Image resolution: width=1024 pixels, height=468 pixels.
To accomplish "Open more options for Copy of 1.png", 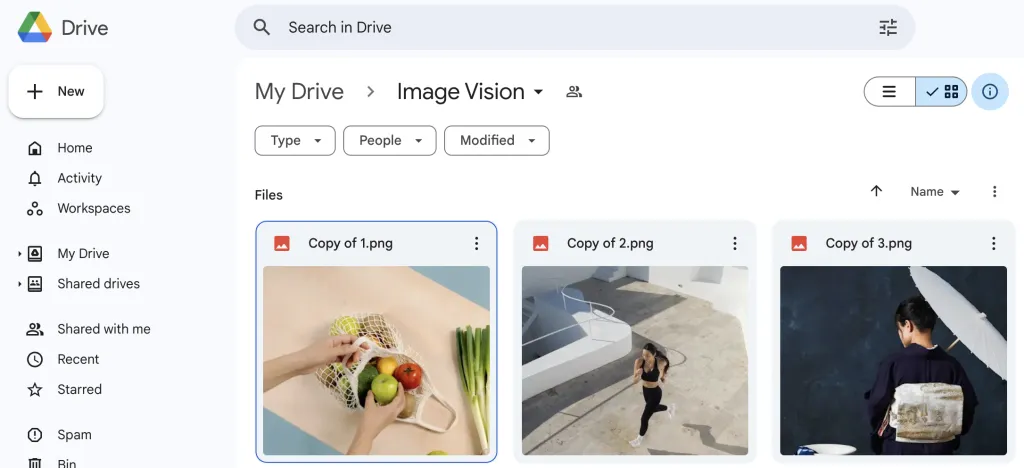I will [x=476, y=244].
